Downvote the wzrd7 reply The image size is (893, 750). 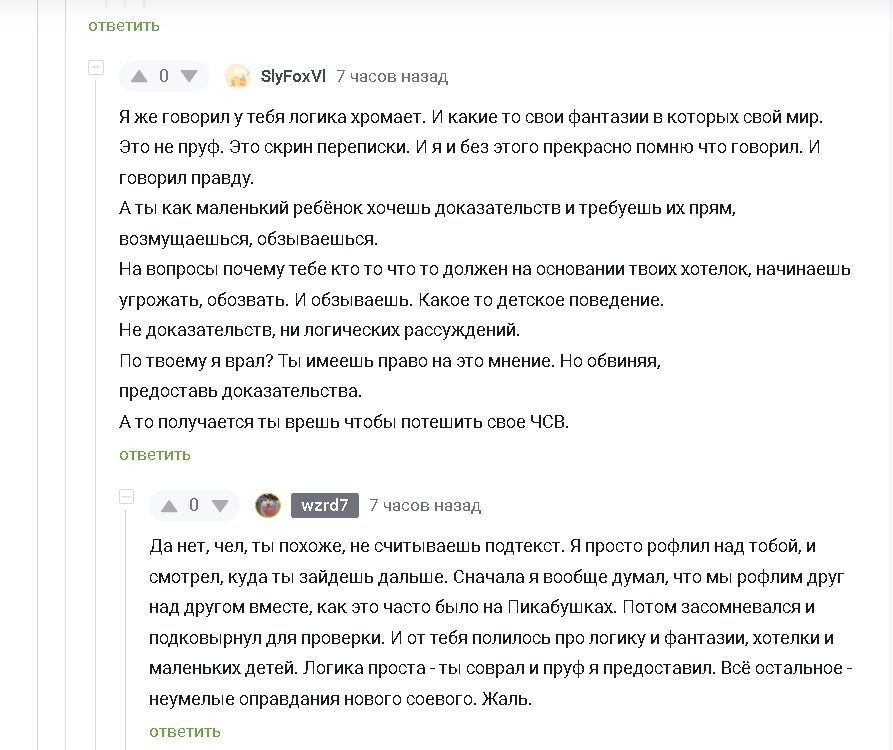pos(219,506)
